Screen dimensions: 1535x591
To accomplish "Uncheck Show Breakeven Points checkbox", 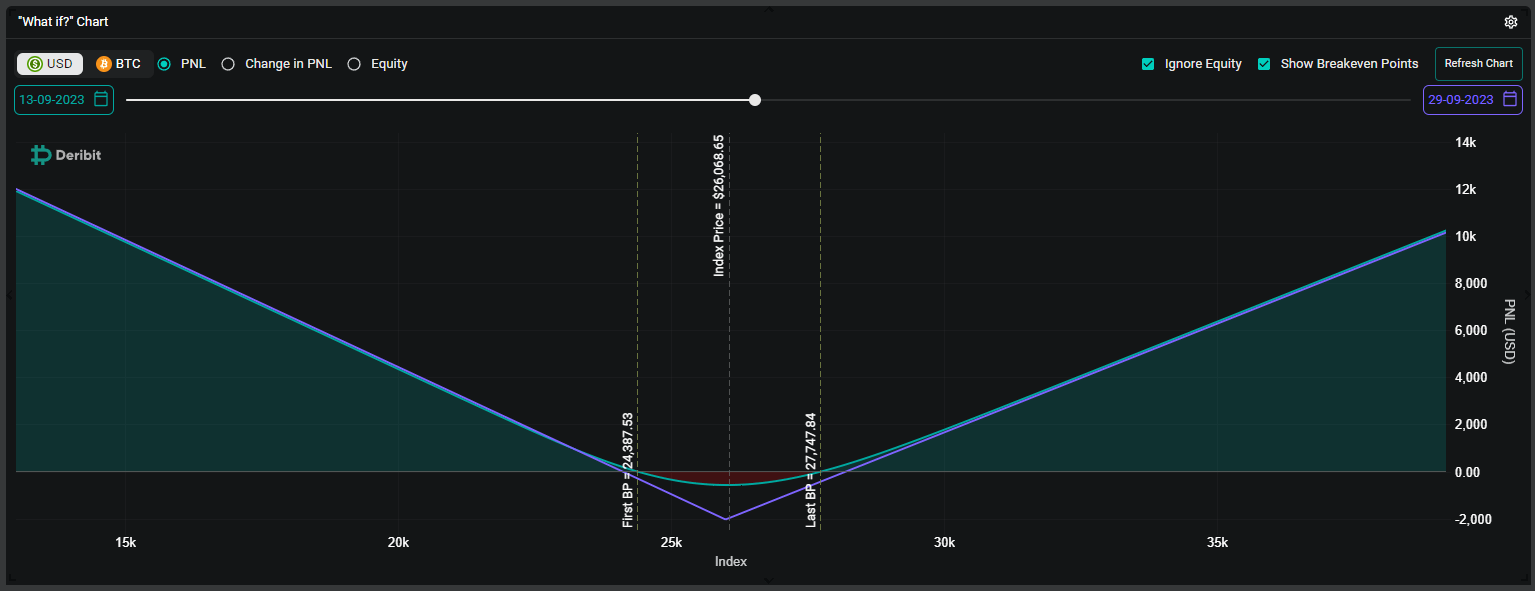I will [x=1264, y=64].
